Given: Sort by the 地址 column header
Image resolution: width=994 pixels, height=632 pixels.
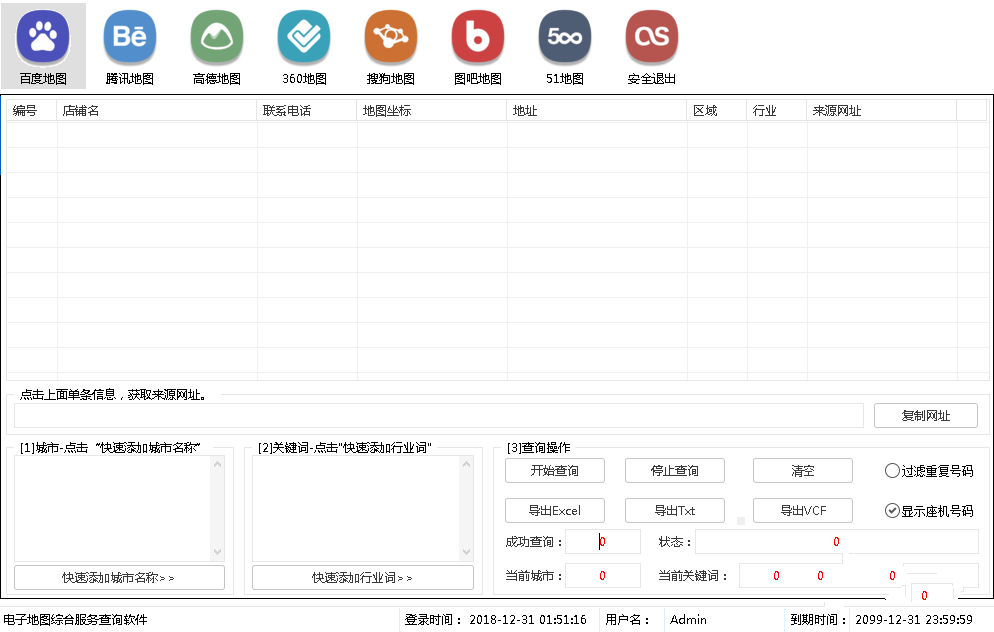Looking at the screenshot, I should [x=597, y=110].
